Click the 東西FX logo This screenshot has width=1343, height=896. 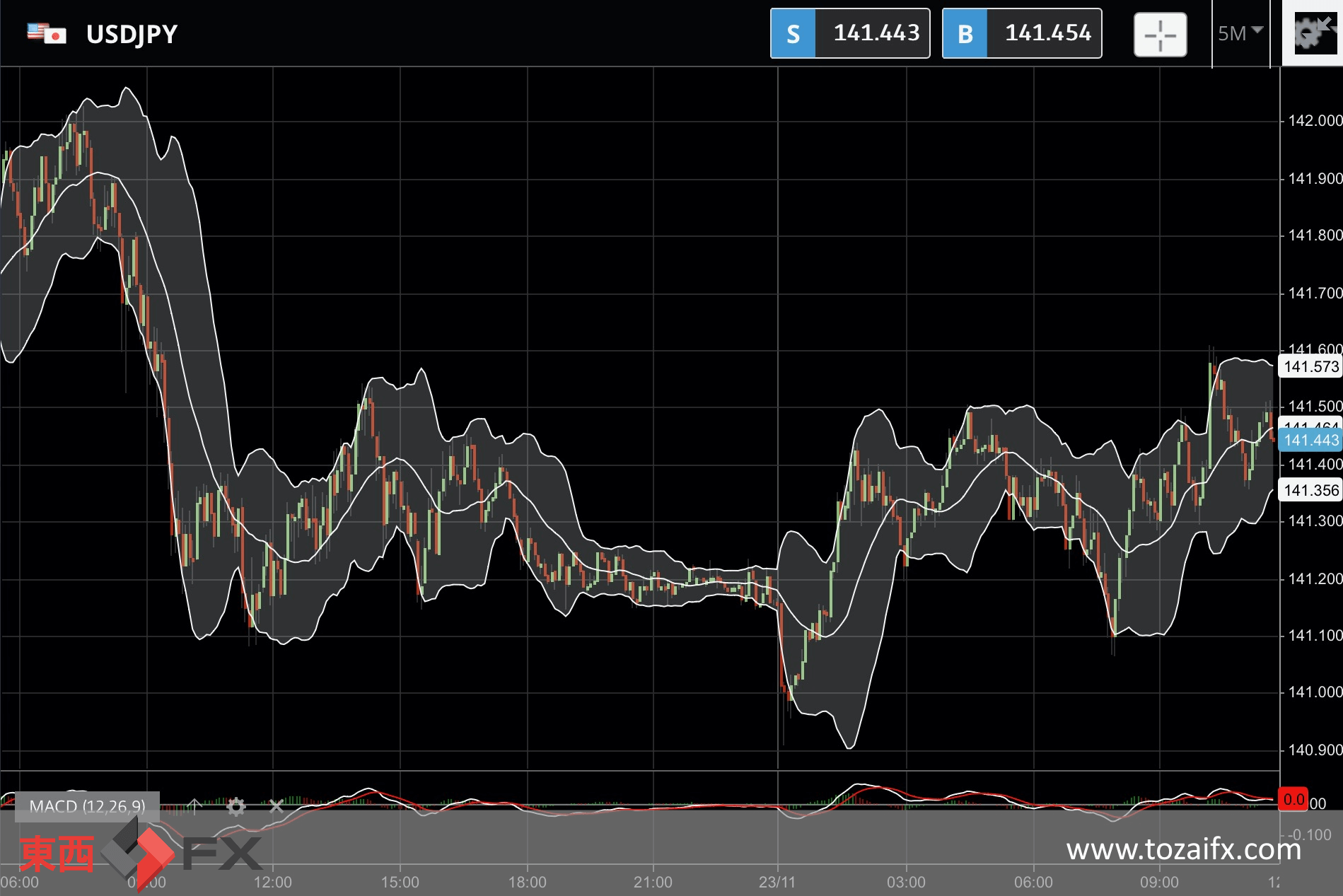click(141, 853)
